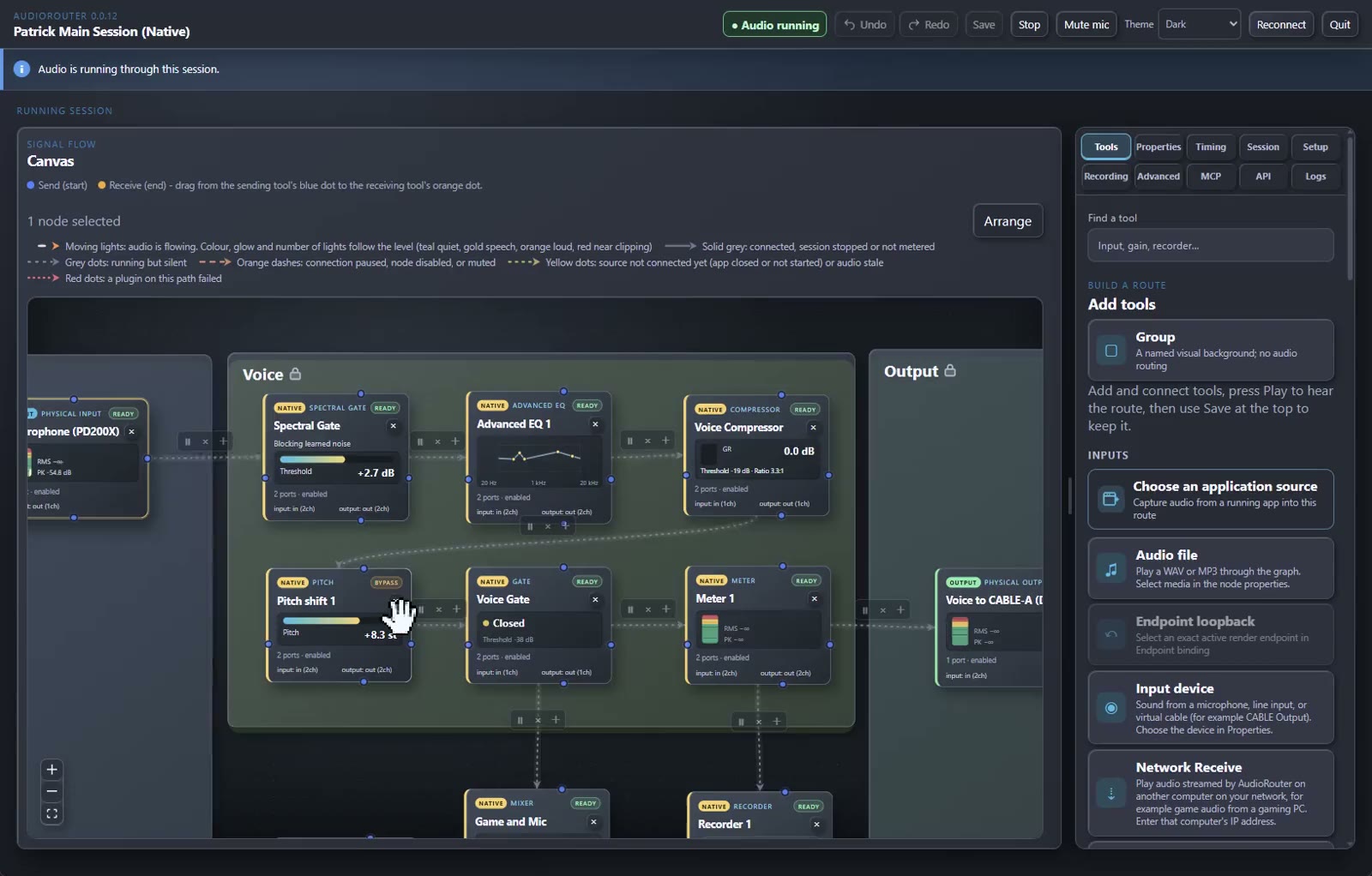Screen dimensions: 1372x876
Task: Switch to the Properties tab
Action: 1158,147
